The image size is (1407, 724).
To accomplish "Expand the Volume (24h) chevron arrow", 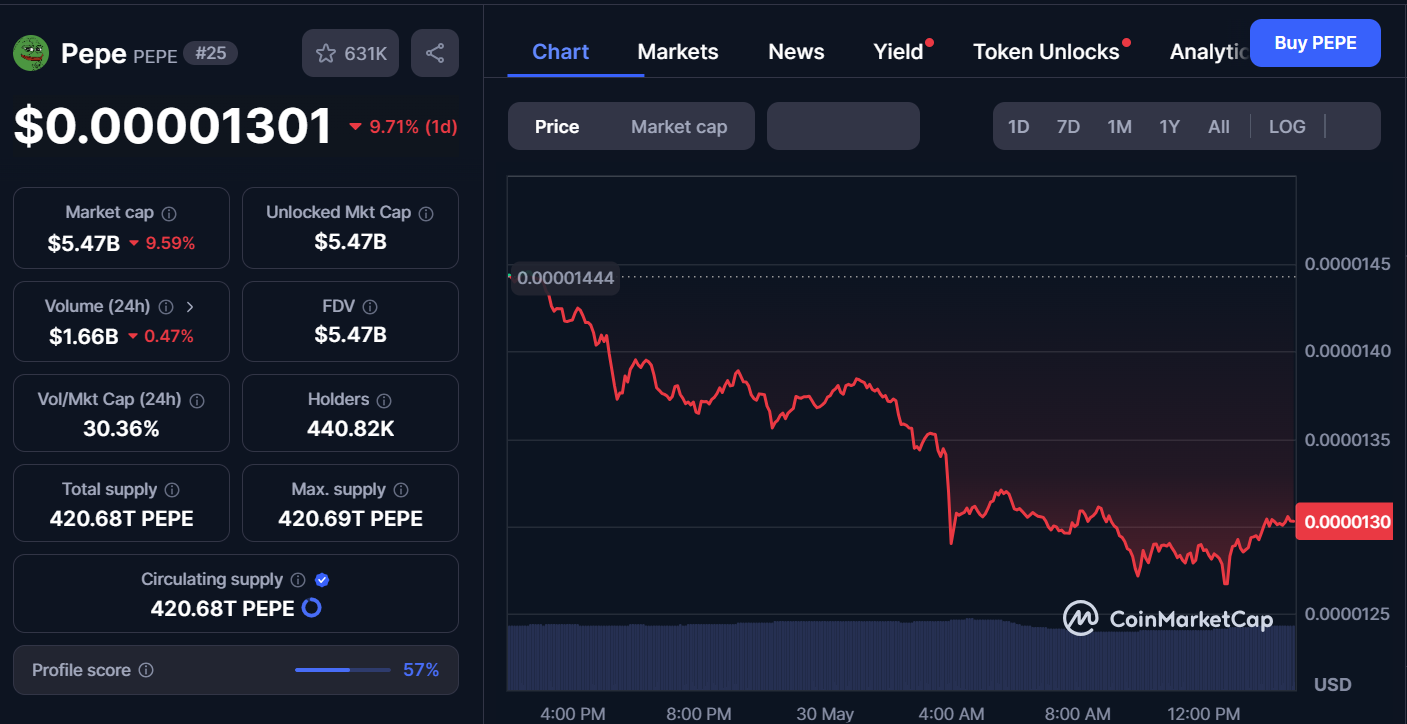I will (x=190, y=307).
